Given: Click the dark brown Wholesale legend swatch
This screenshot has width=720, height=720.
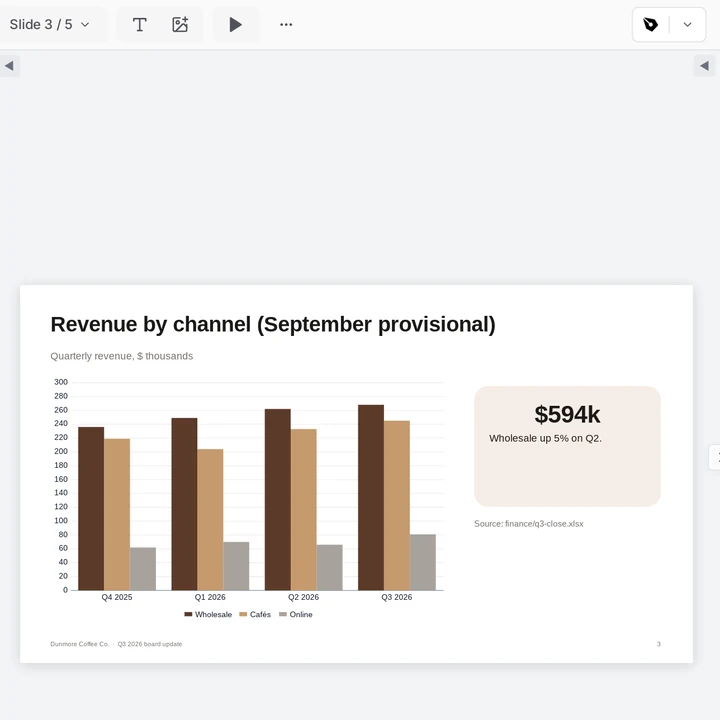Looking at the screenshot, I should (188, 614).
